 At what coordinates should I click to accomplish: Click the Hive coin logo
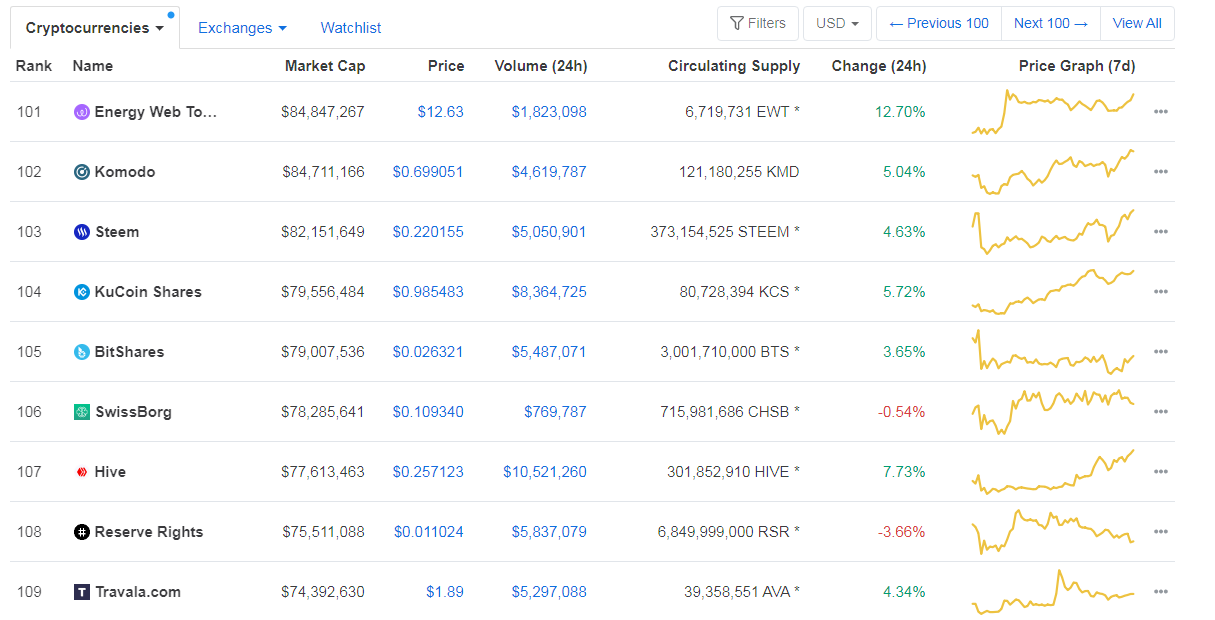point(82,472)
